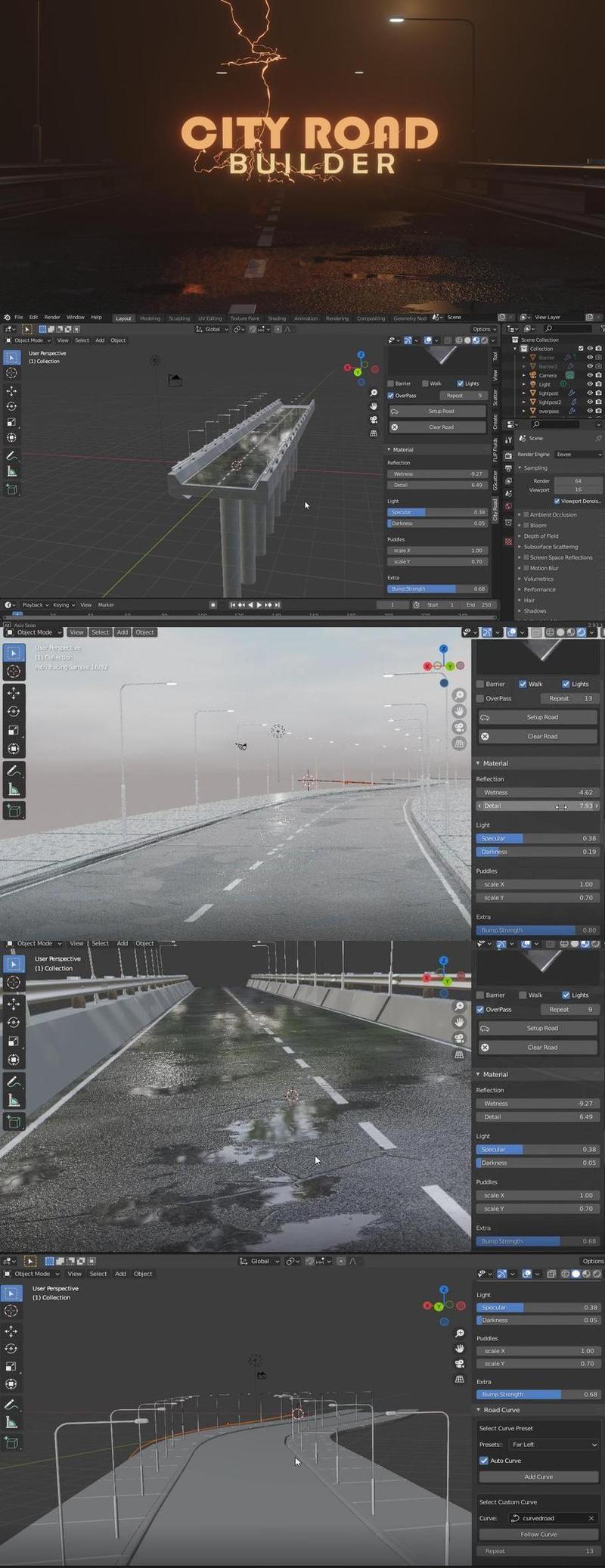605x1568 pixels.
Task: Click the zoom magnifier icon in the Road Curve viewport
Action: (x=459, y=1332)
